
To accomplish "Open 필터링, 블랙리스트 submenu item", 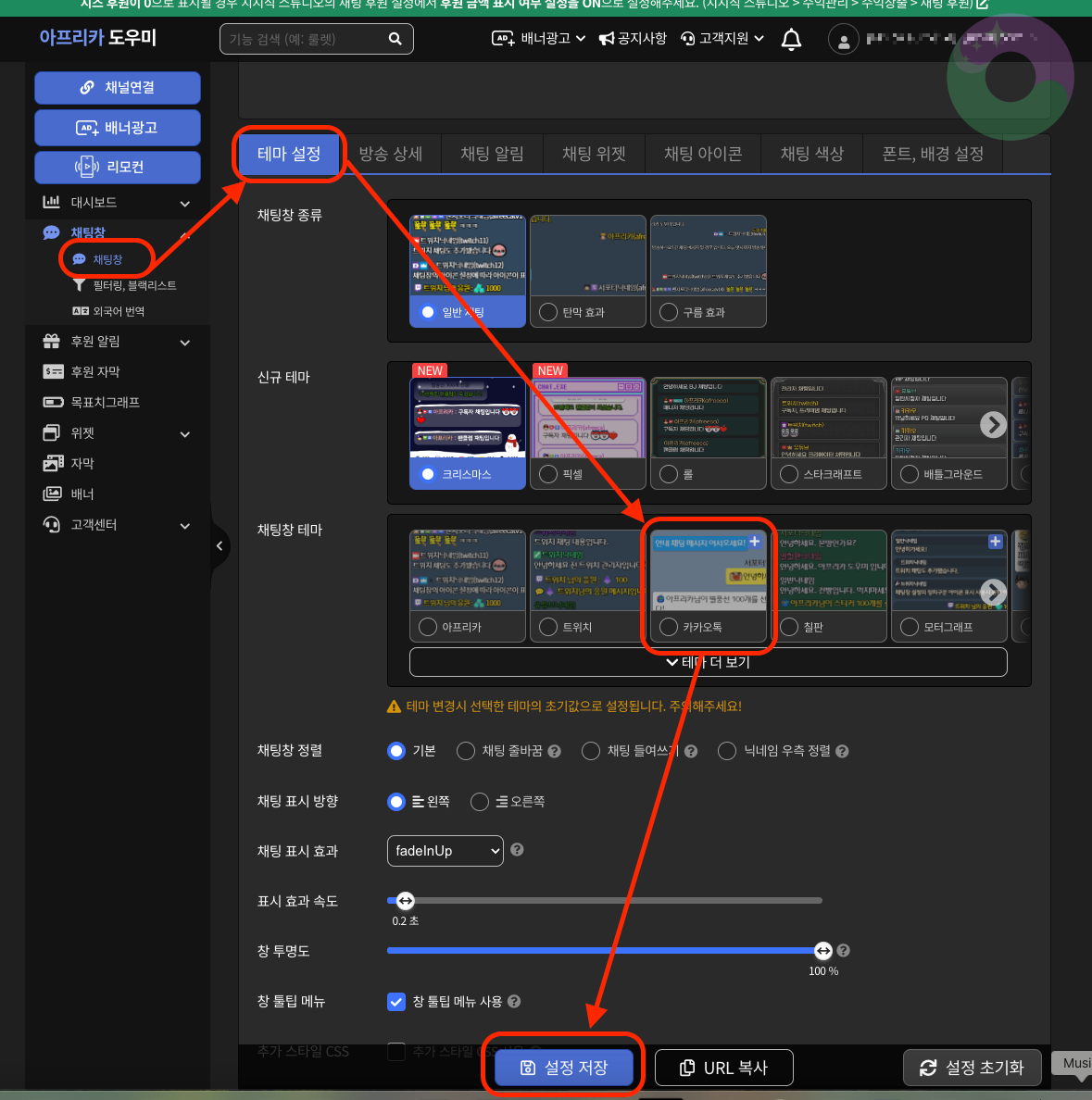I will [125, 285].
